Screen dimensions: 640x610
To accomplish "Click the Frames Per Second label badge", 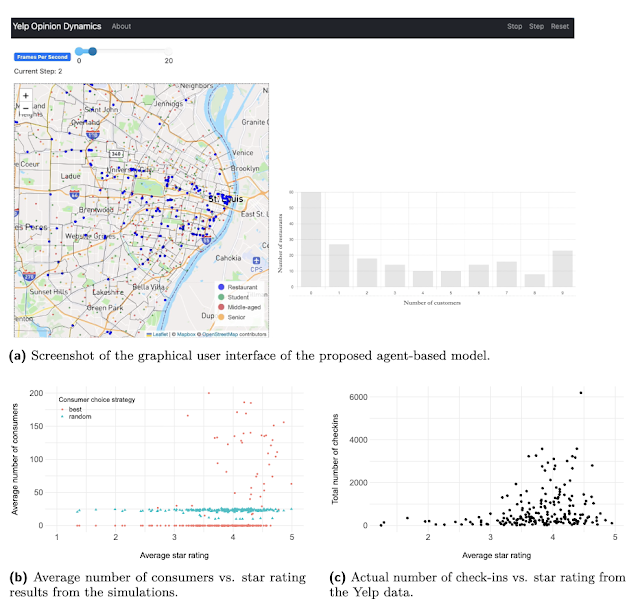I will click(42, 57).
